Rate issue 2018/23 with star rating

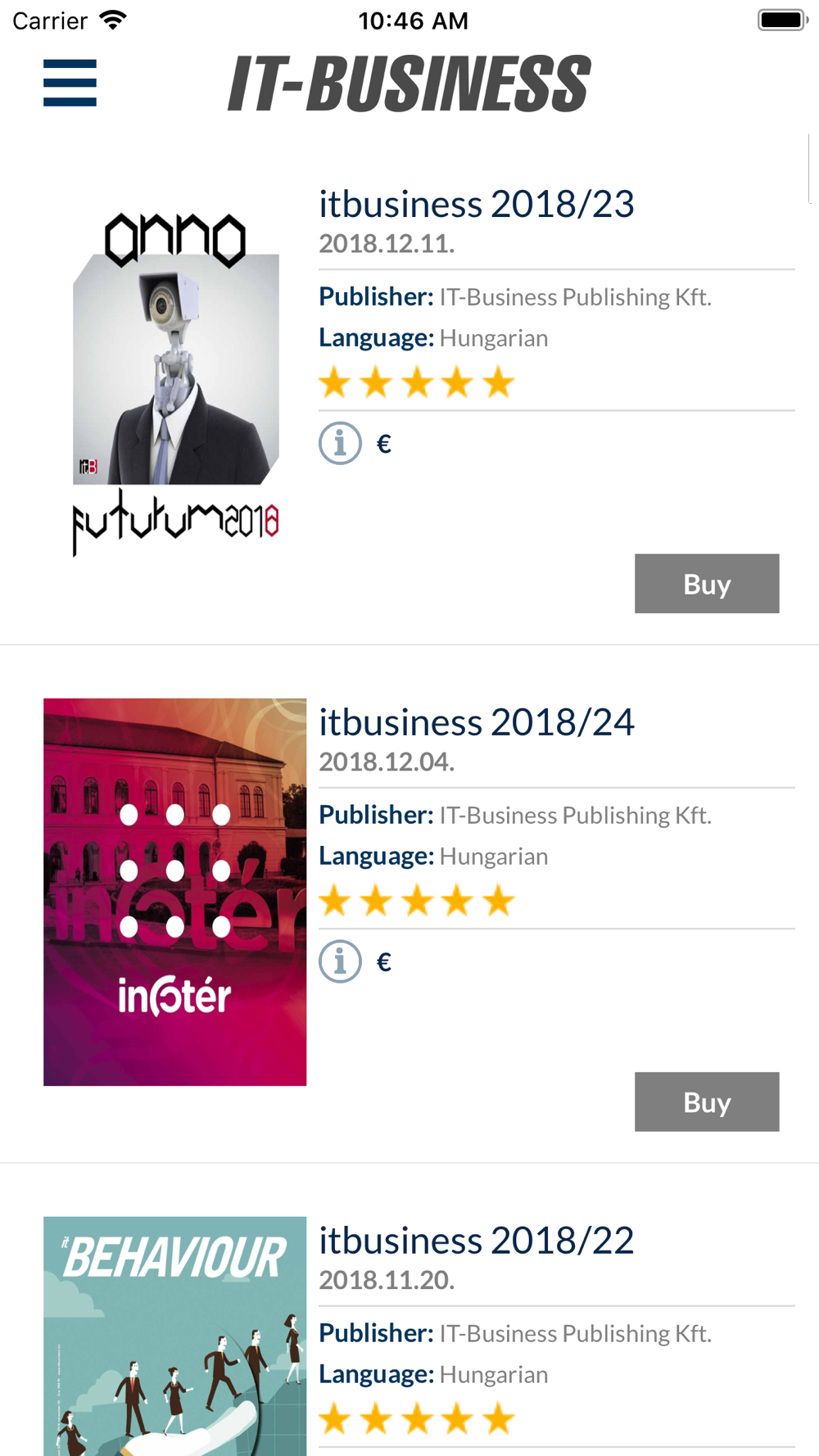(x=417, y=382)
